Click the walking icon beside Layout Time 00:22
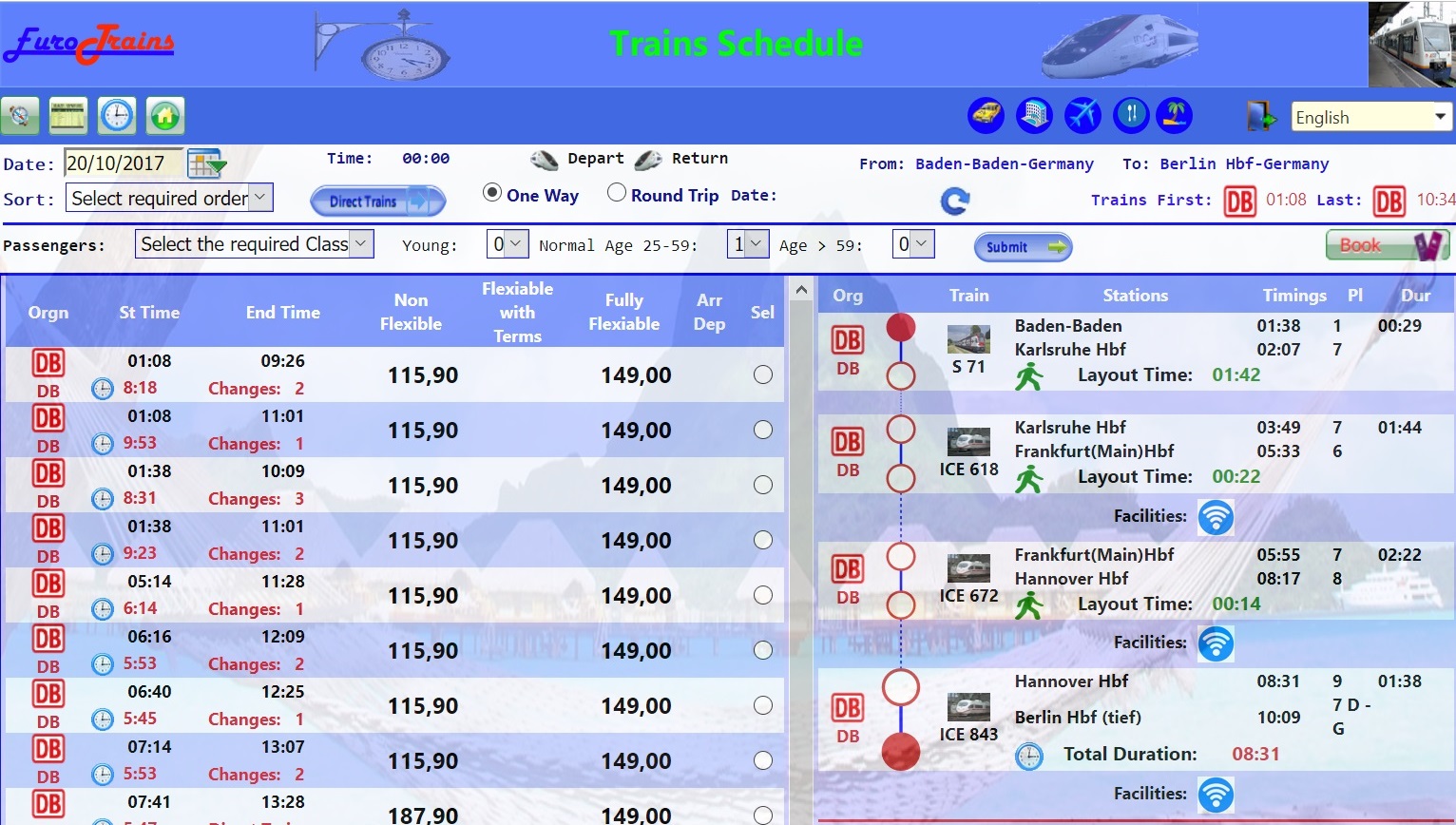 (1029, 478)
